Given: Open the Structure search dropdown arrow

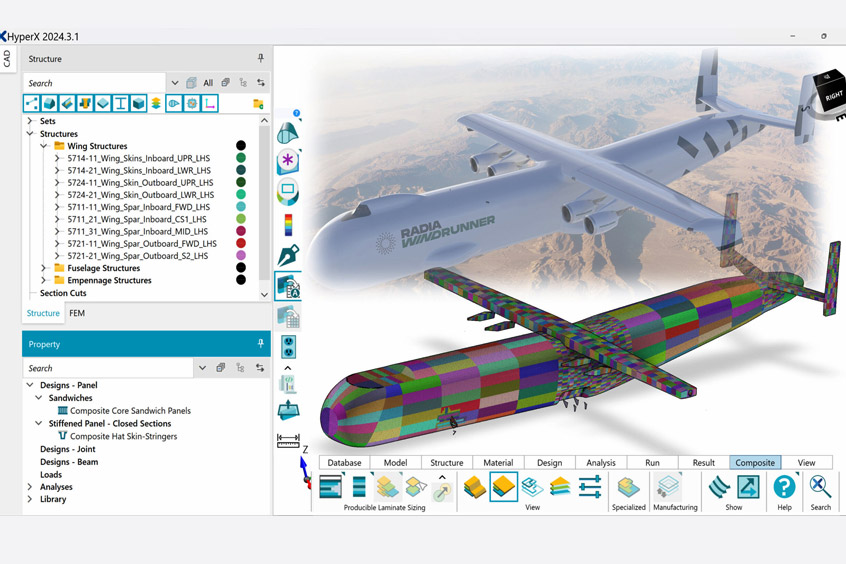Looking at the screenshot, I should pos(175,83).
